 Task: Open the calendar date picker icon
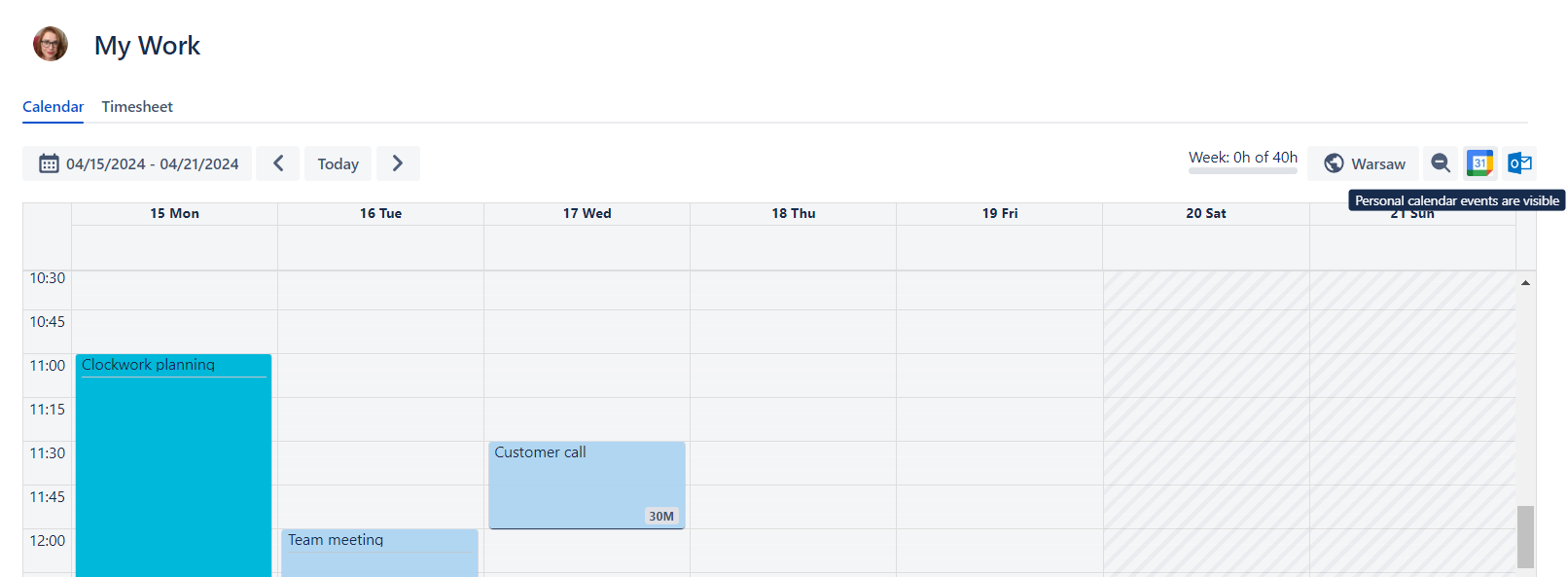[x=49, y=163]
